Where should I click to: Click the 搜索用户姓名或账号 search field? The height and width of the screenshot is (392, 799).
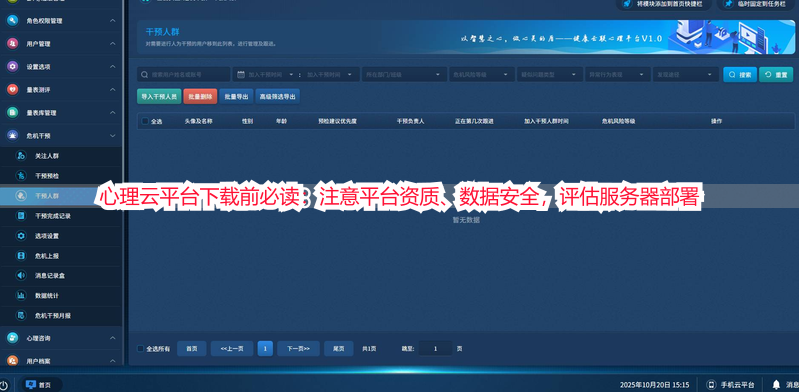pos(183,74)
